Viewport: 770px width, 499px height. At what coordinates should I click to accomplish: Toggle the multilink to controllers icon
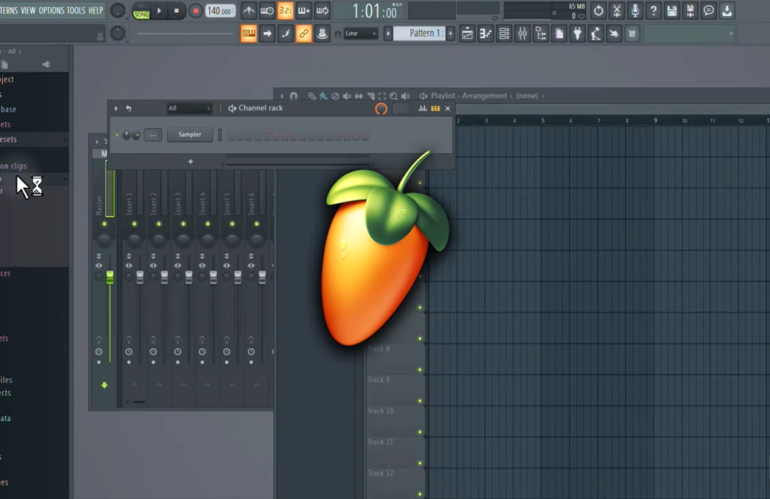(x=303, y=33)
